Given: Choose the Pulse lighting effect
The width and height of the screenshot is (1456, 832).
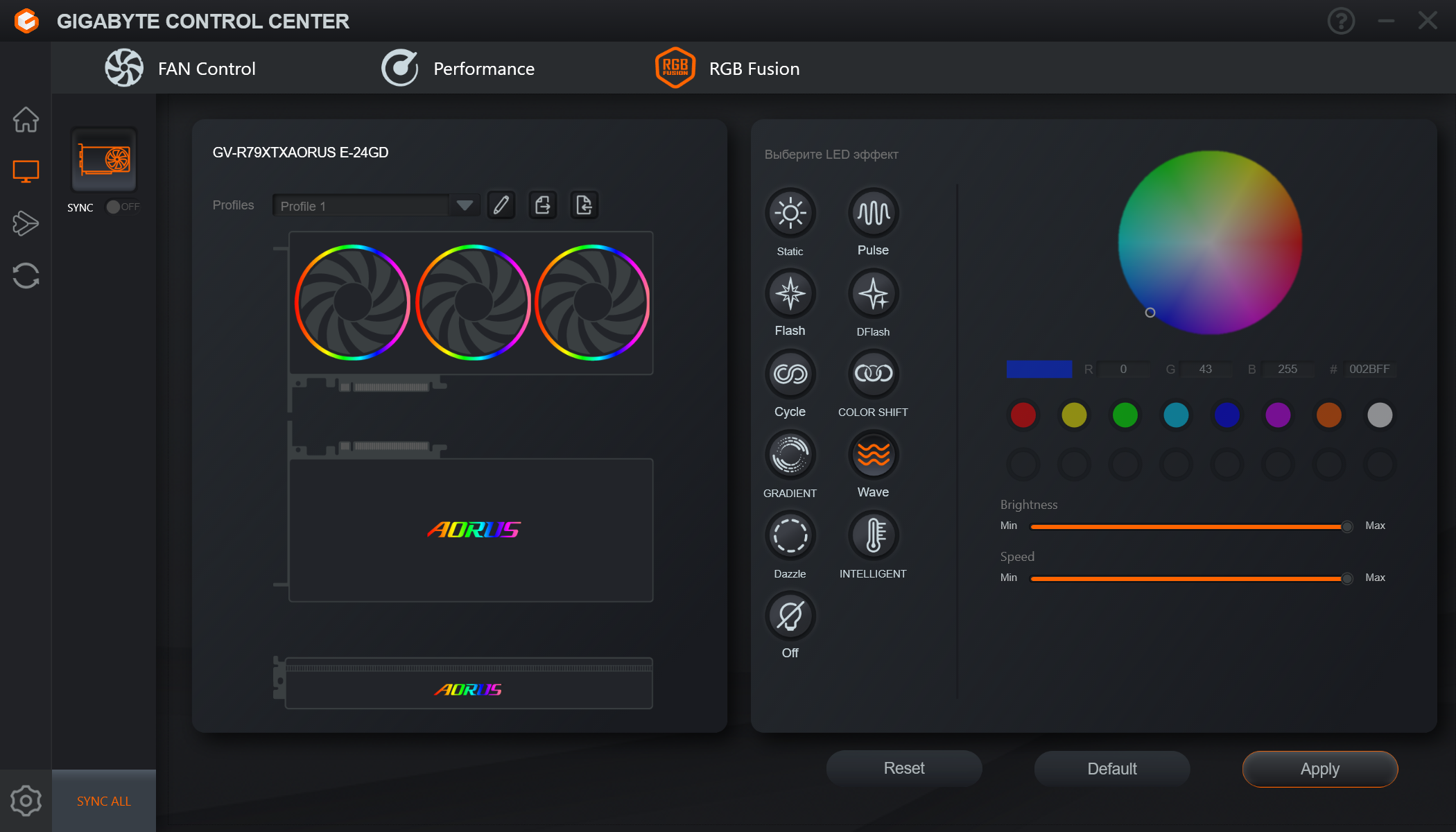Looking at the screenshot, I should click(873, 214).
